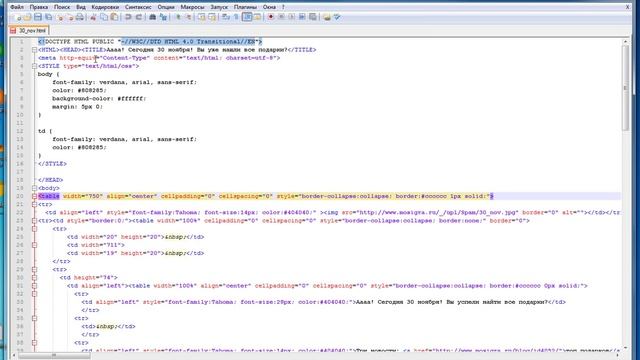
Task: Play back the recorded macro
Action: coord(291,17)
